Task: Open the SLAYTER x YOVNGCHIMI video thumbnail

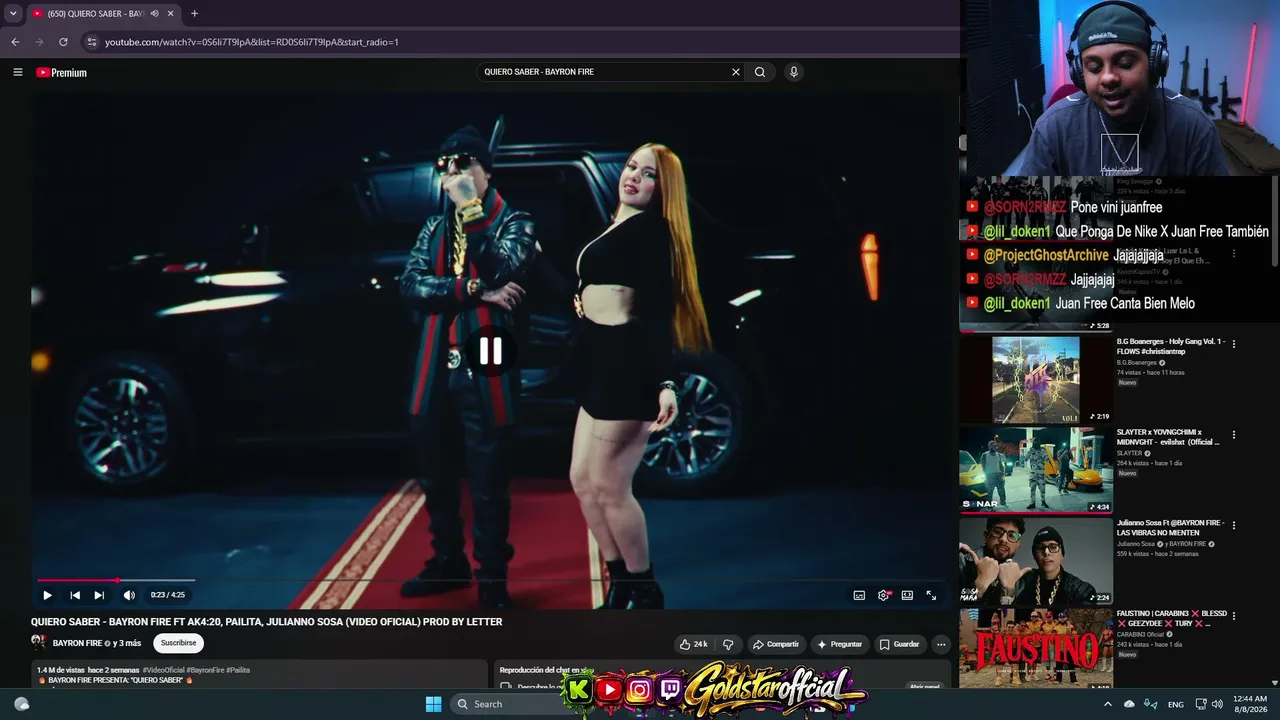Action: pyautogui.click(x=1036, y=470)
